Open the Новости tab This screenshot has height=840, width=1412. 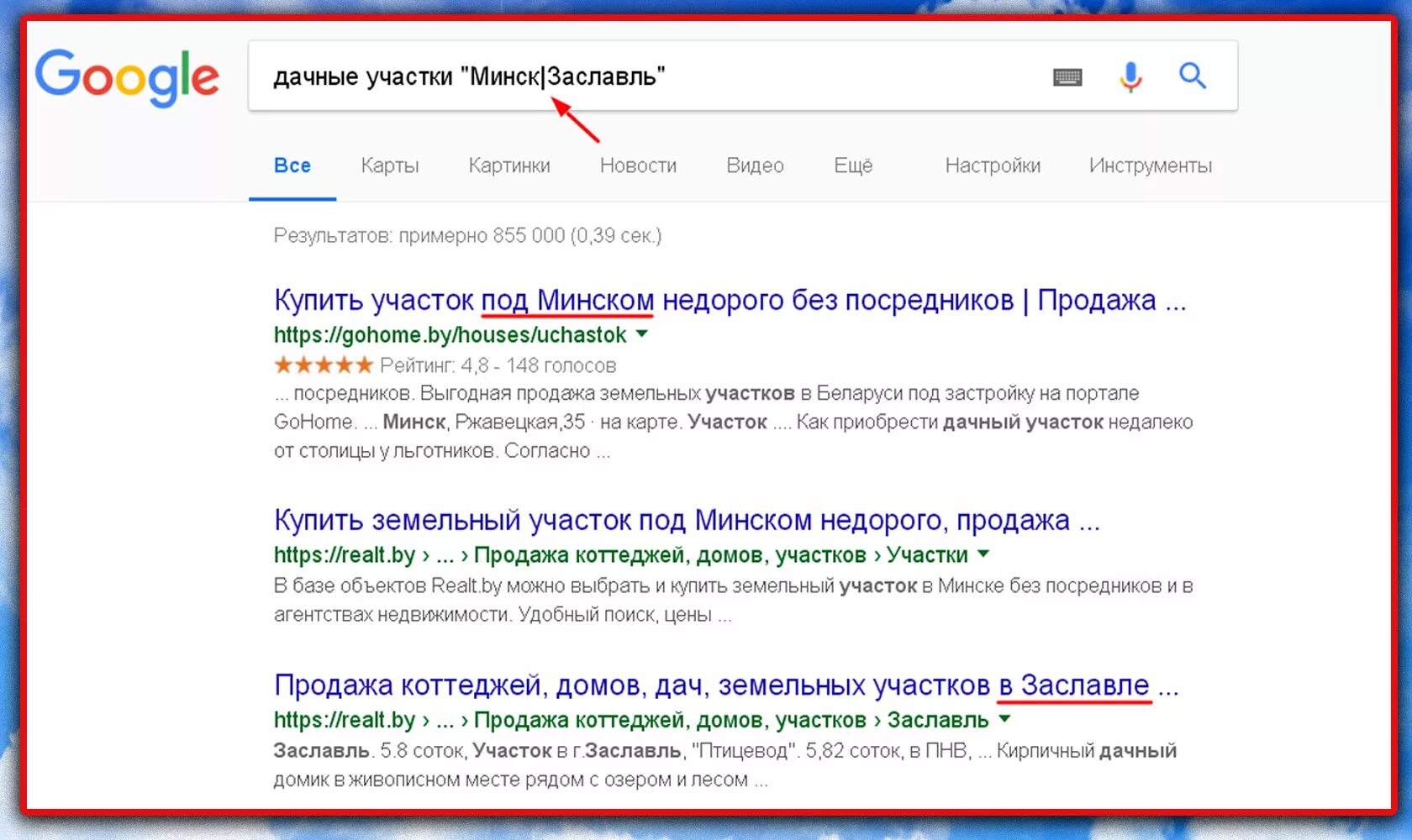pos(638,165)
